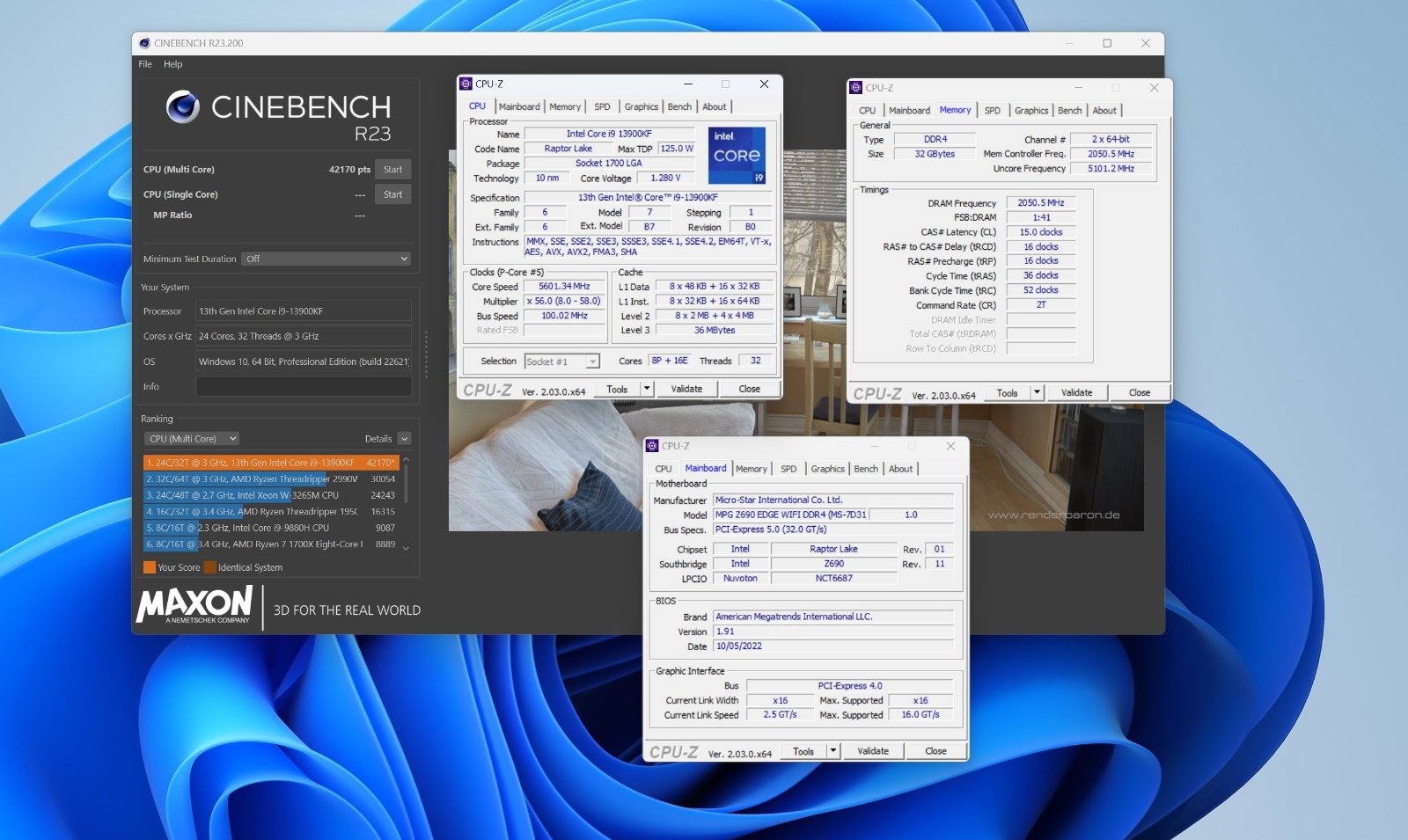Click the Core Speed value 5601.34 MHz
This screenshot has width=1408, height=840.
(x=564, y=287)
